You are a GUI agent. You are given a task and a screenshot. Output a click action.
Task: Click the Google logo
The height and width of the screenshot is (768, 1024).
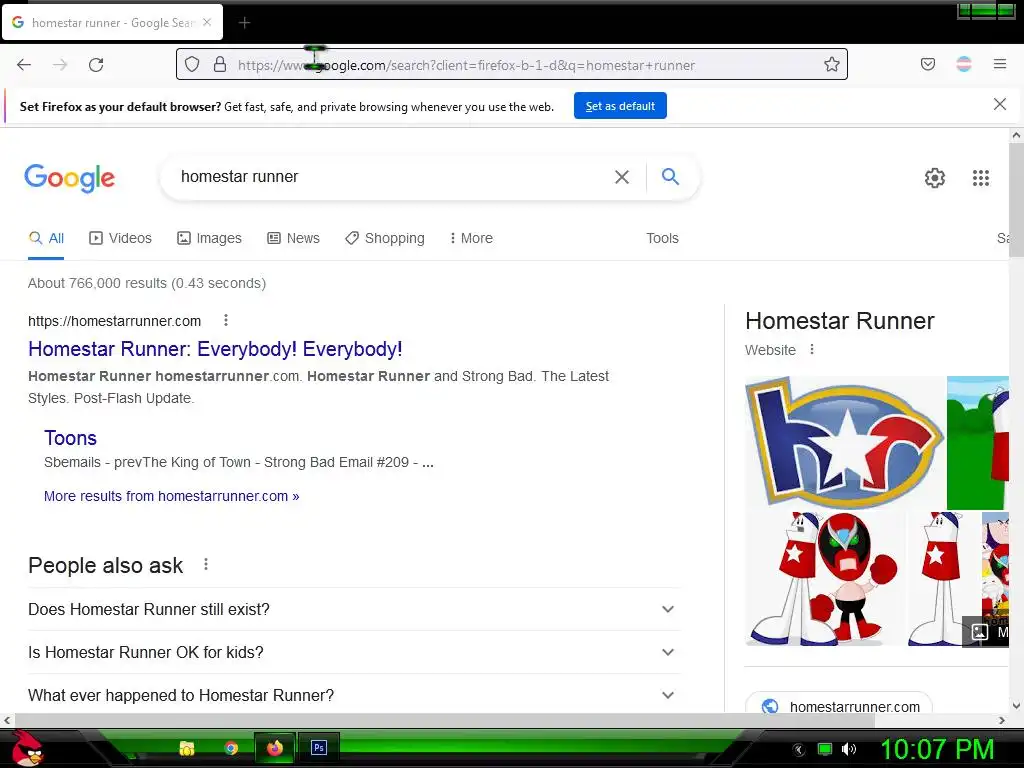point(69,178)
